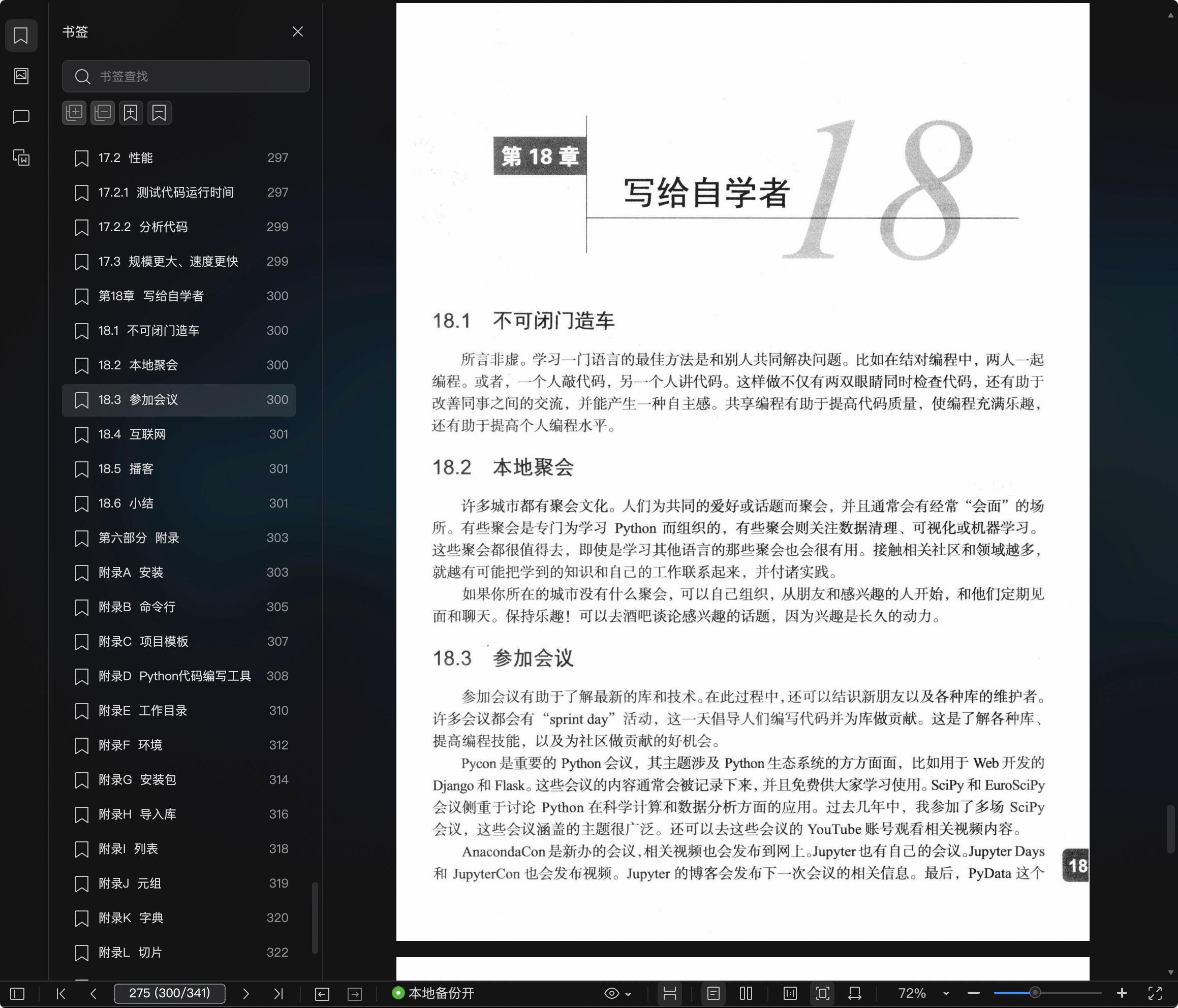Select fit width view icon

[790, 993]
